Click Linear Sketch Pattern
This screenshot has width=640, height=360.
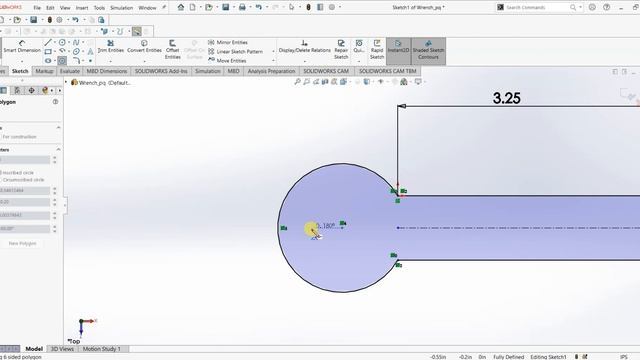[x=236, y=51]
